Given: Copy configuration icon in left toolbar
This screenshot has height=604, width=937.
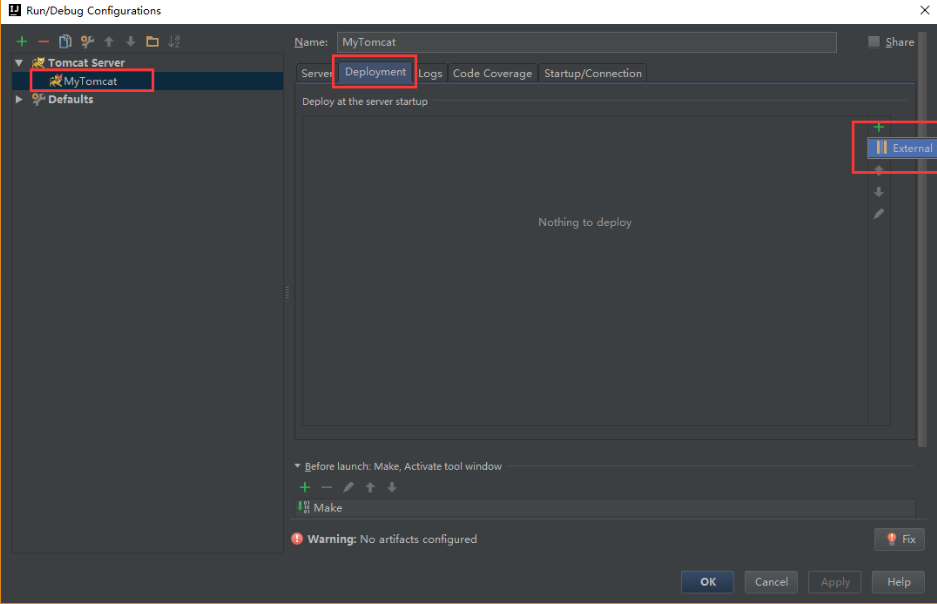Looking at the screenshot, I should pyautogui.click(x=65, y=41).
